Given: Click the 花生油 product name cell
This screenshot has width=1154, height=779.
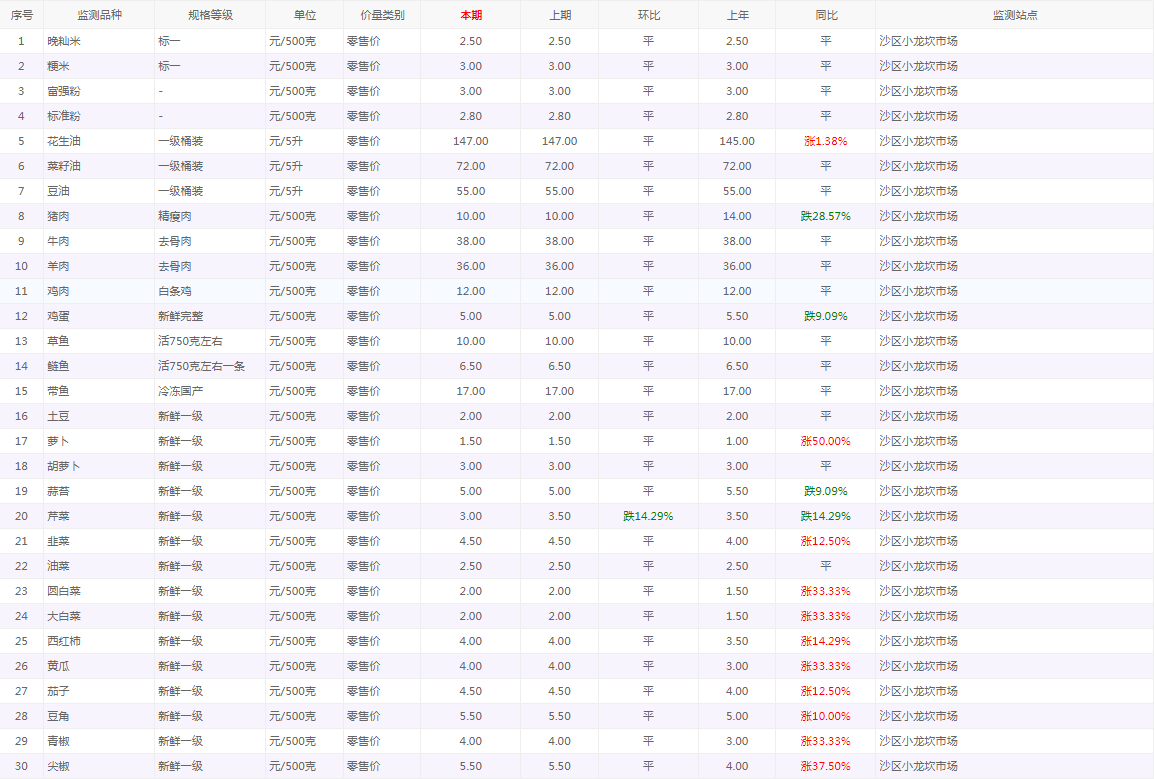Looking at the screenshot, I should pyautogui.click(x=65, y=141).
